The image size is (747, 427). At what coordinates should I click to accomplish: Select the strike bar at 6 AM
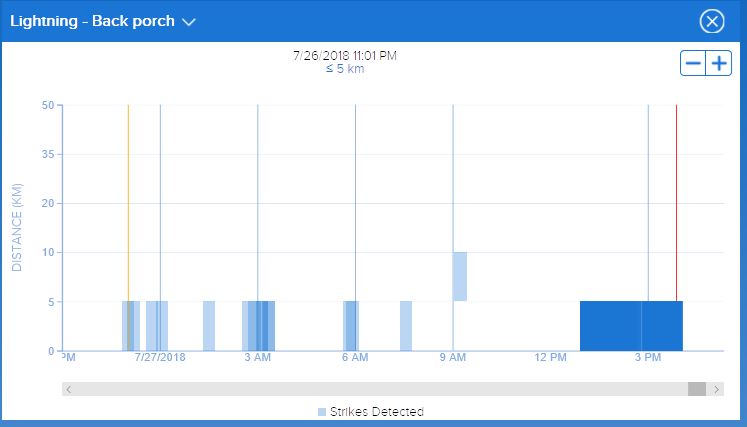351,326
